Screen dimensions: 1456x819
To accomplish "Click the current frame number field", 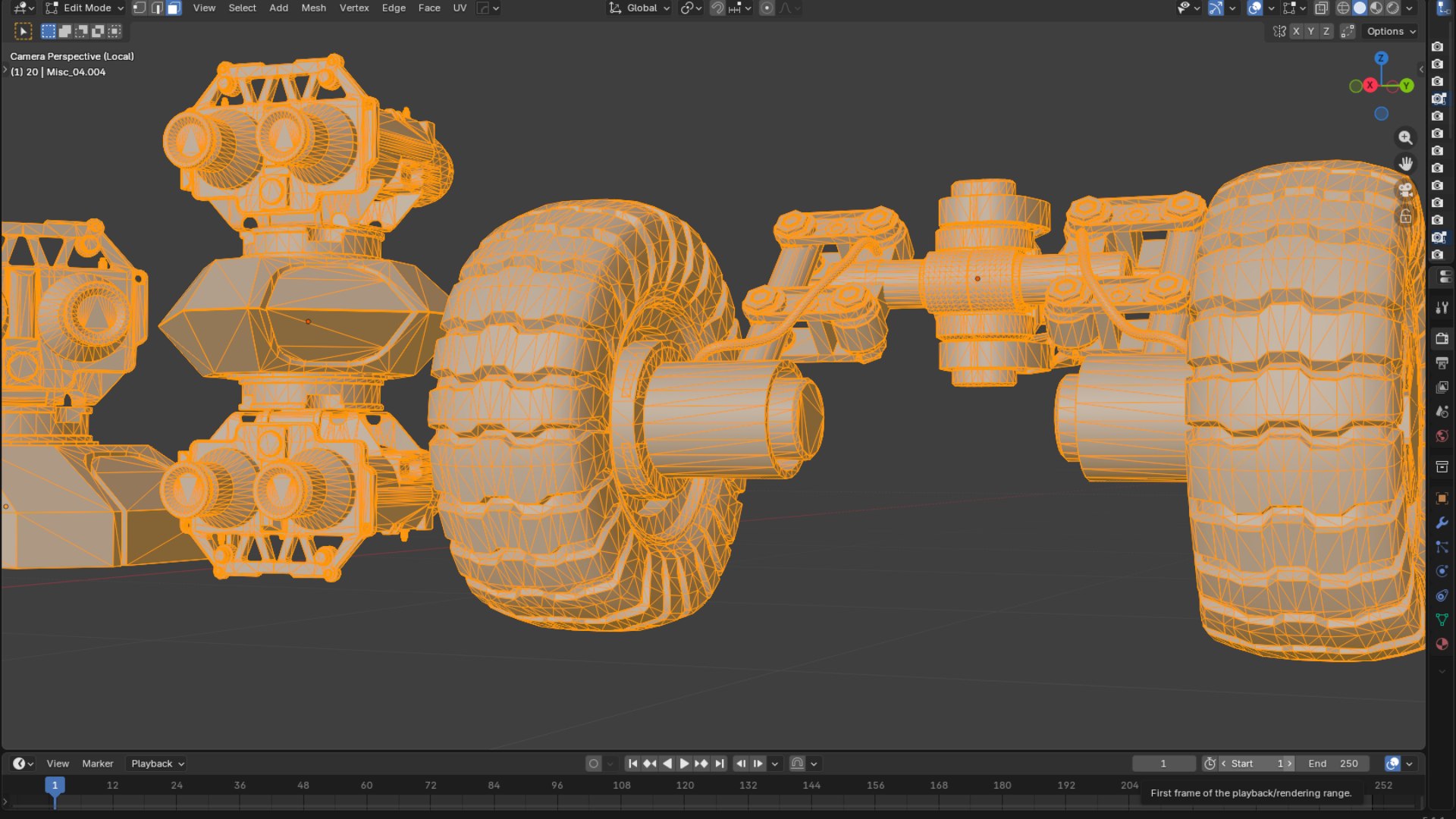I will click(1163, 764).
